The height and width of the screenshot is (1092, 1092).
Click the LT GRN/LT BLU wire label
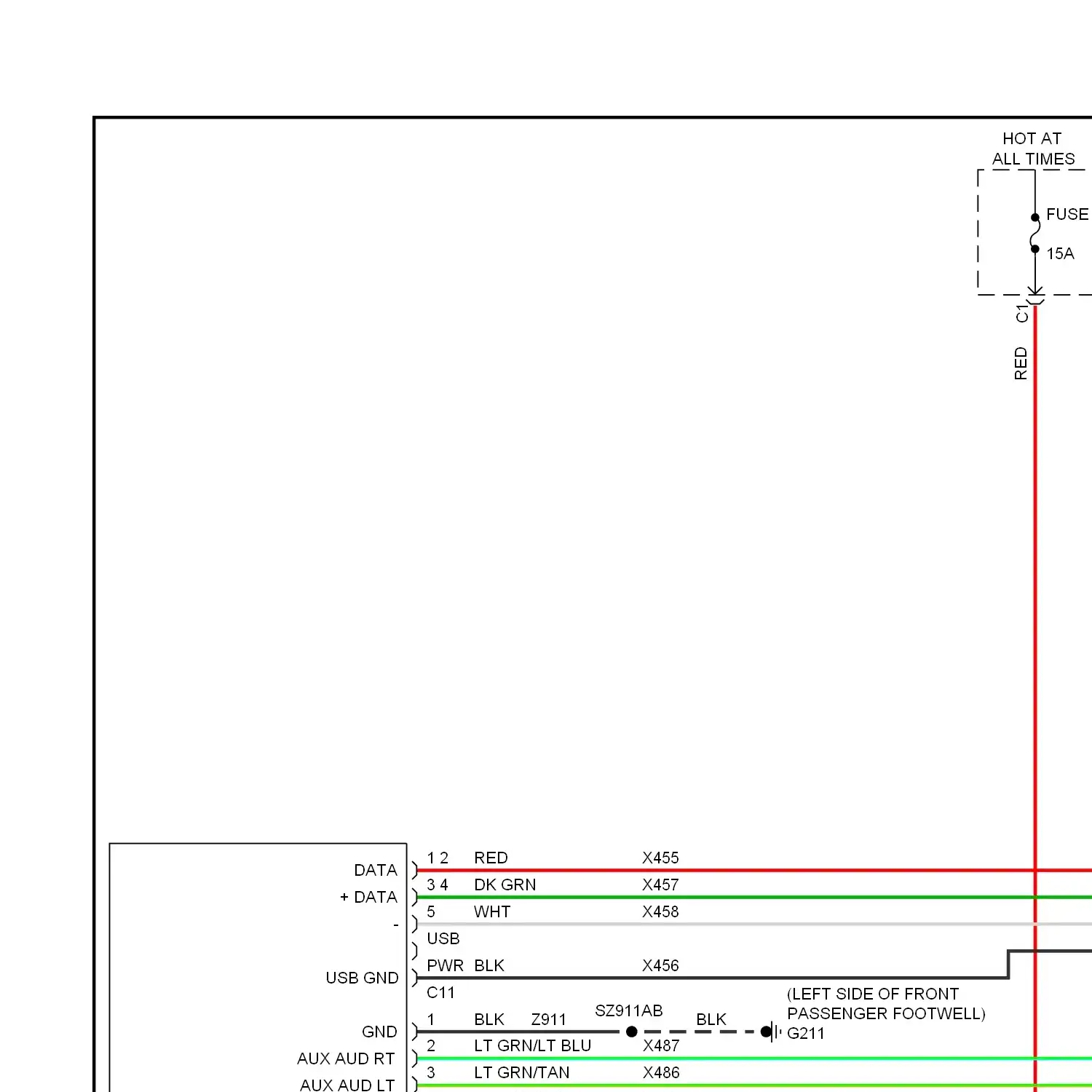tap(532, 1045)
